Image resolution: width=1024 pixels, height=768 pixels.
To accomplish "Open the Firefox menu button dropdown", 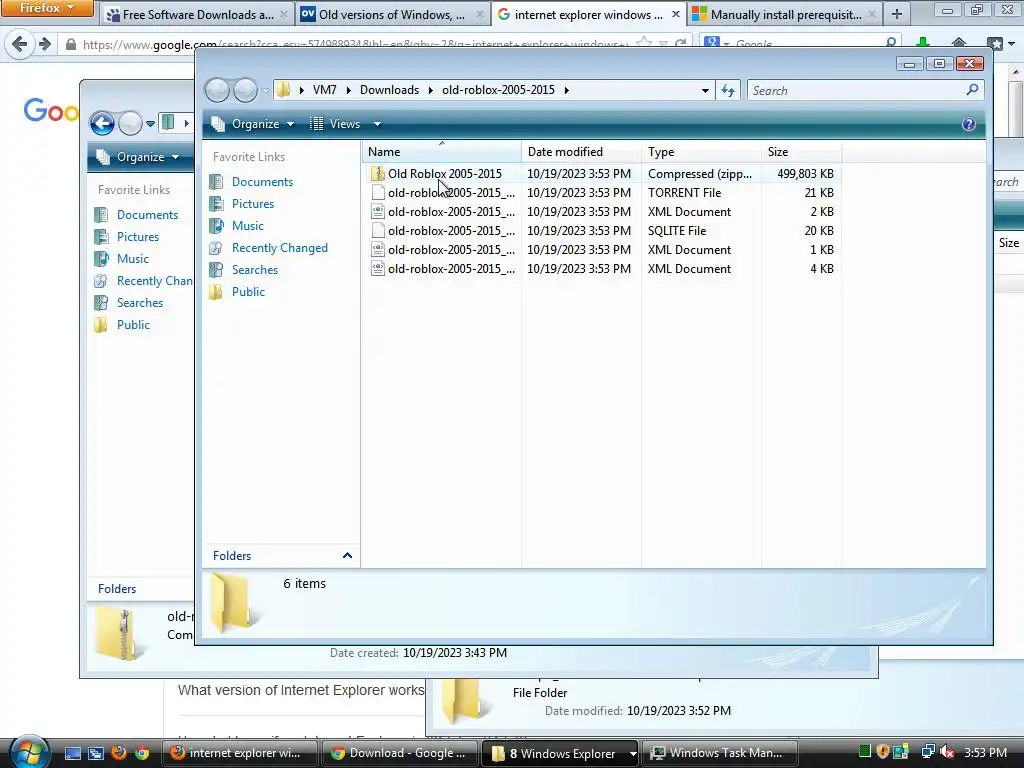I will pyautogui.click(x=47, y=8).
